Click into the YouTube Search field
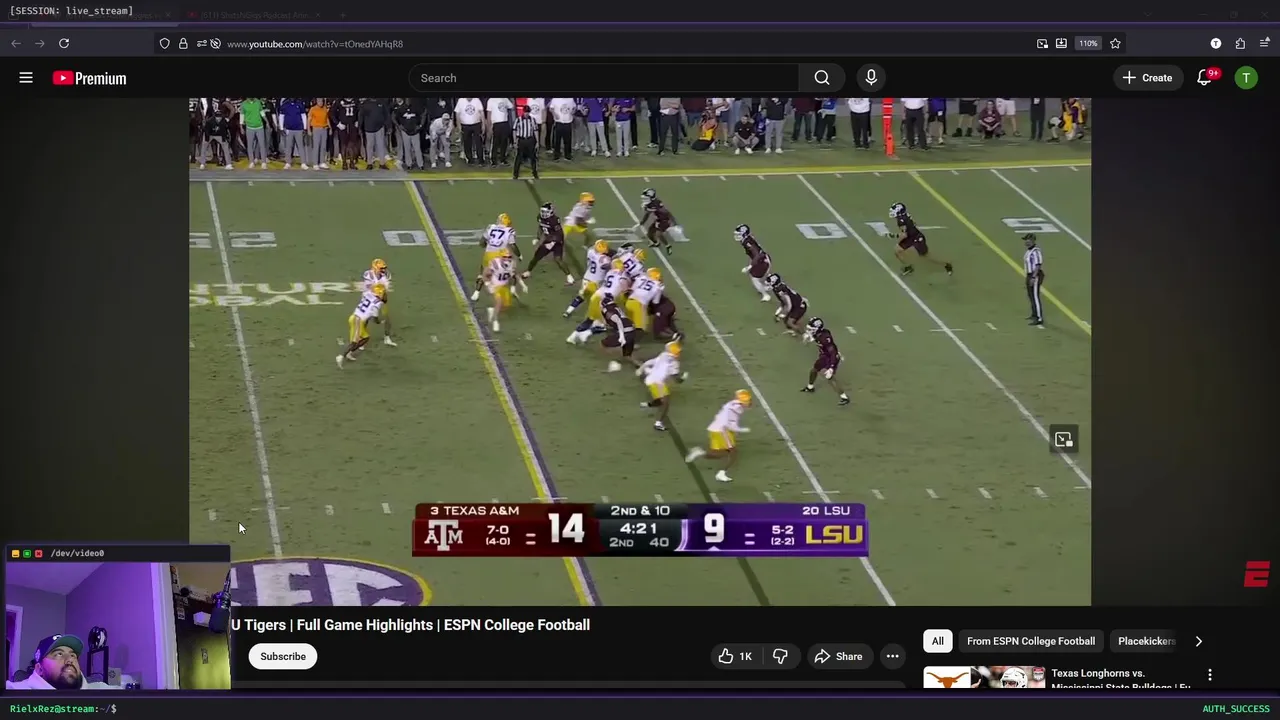This screenshot has height=720, width=1280. click(604, 78)
